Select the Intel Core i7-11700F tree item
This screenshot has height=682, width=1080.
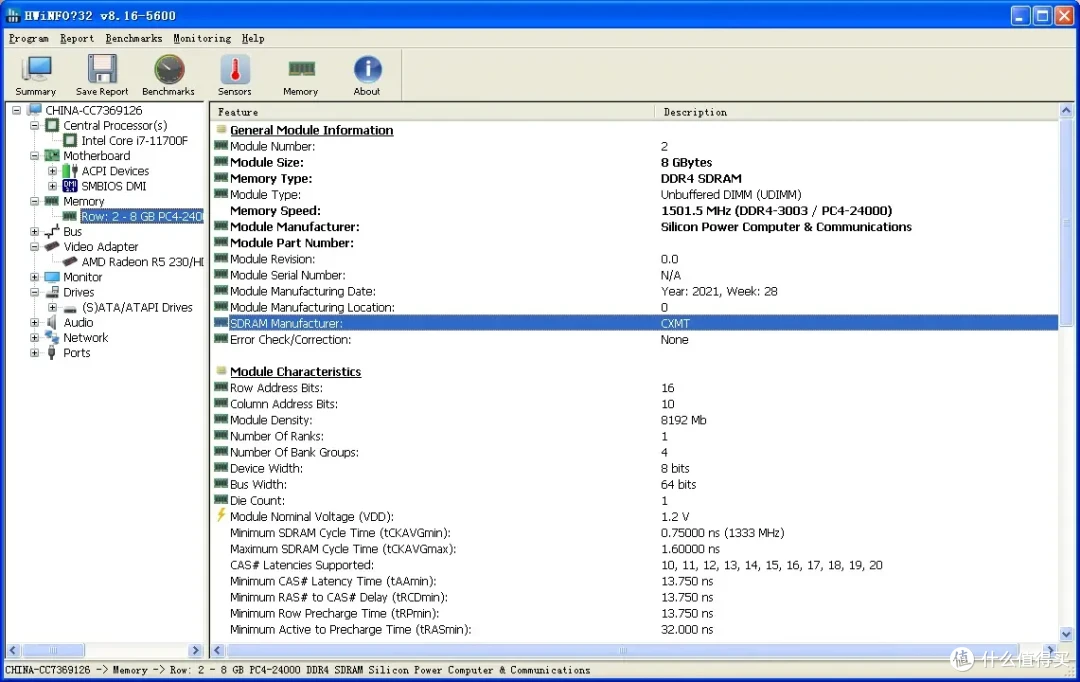[134, 140]
